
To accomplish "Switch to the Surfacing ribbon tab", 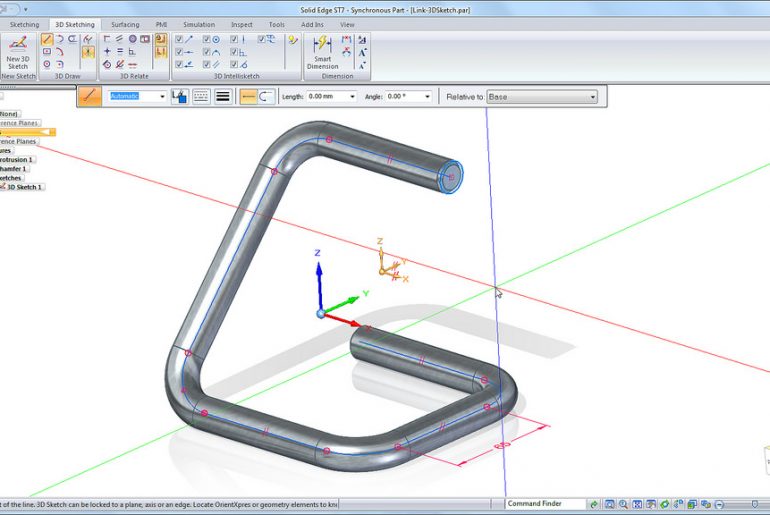I will (x=125, y=24).
